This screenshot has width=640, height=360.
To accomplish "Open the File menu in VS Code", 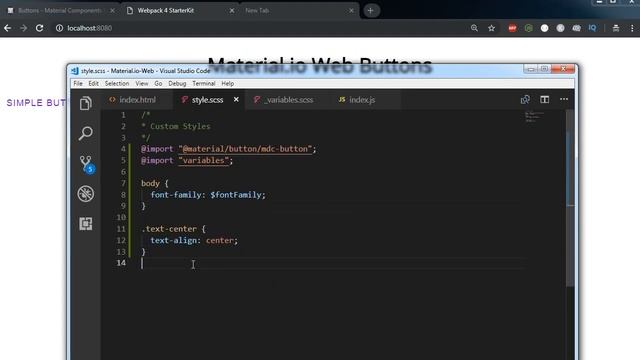I will [x=78, y=83].
